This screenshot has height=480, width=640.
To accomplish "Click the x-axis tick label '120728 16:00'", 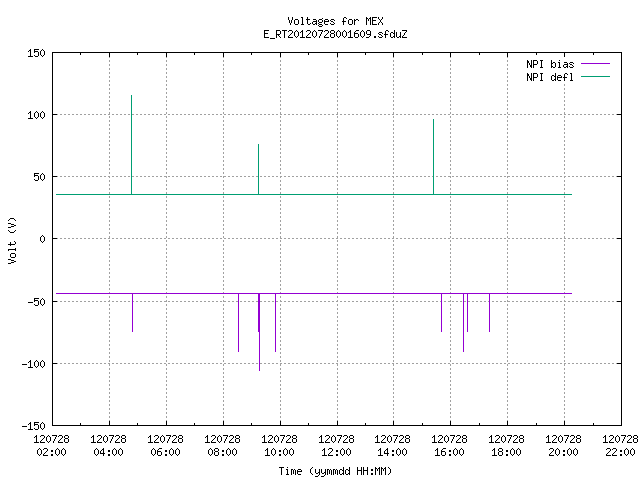I will (449, 446).
